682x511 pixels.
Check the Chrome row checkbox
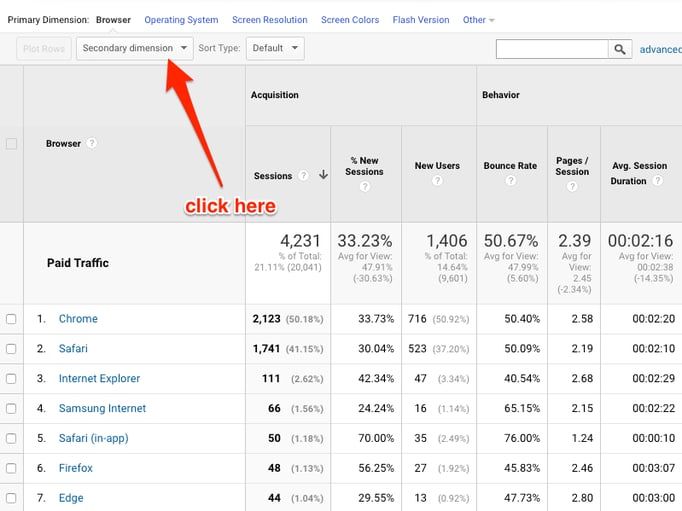click(11, 319)
